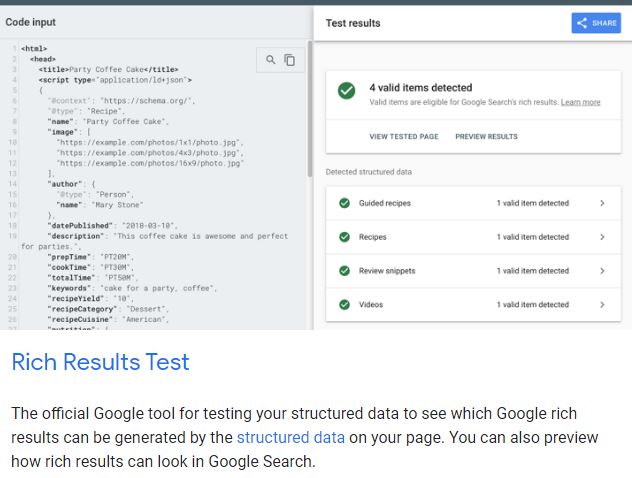Copy code with the clipboard icon
This screenshot has width=632, height=478.
(x=289, y=60)
